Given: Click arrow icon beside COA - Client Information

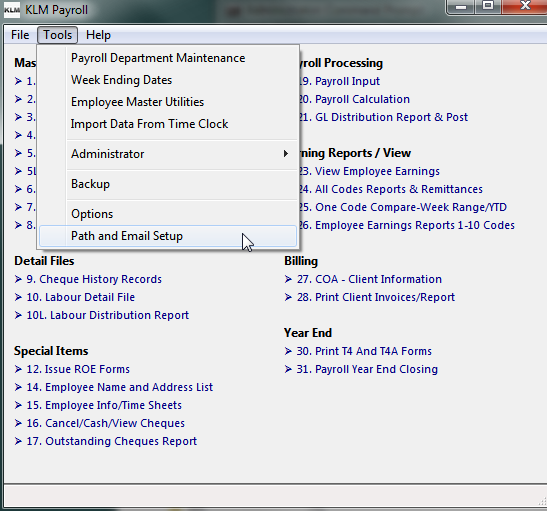Looking at the screenshot, I should [x=288, y=279].
